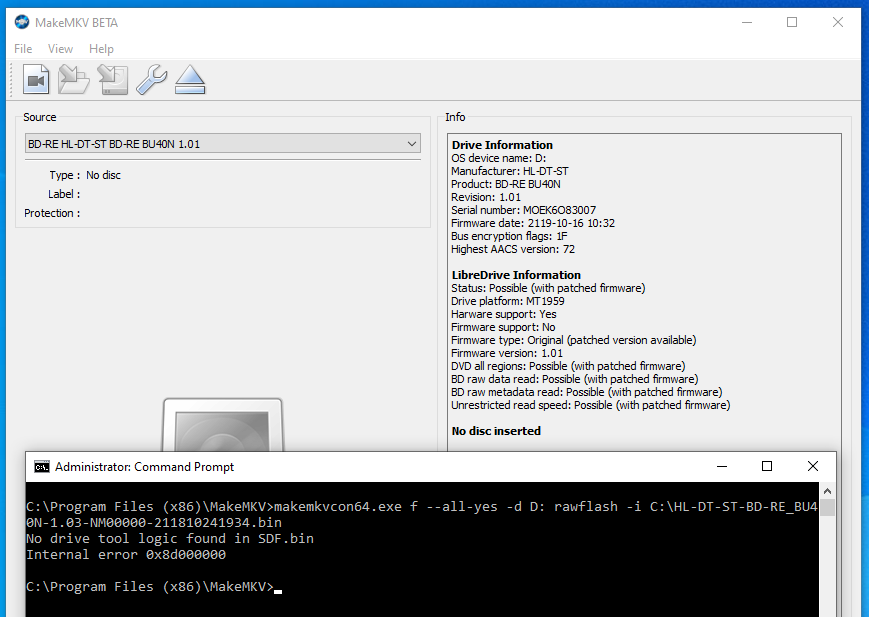Open the Help menu
Viewport: 869px width, 617px height.
pos(101,49)
